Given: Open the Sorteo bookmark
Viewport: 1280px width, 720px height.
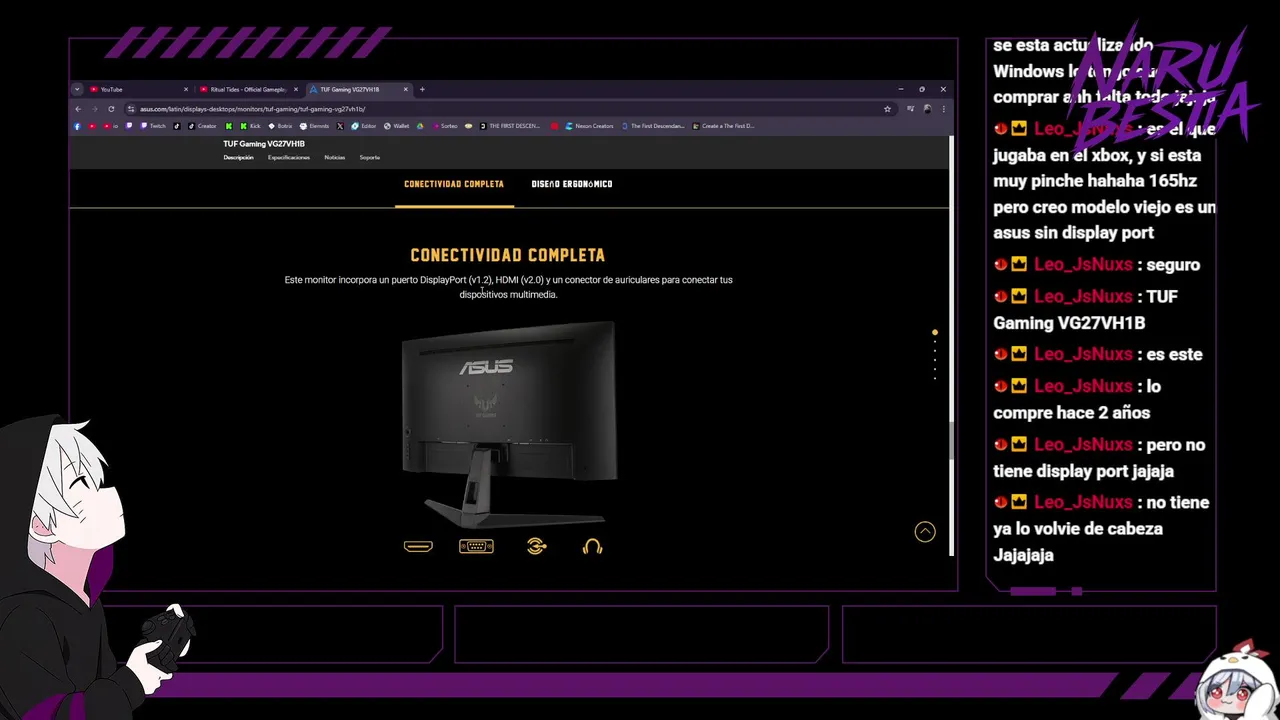Looking at the screenshot, I should coord(443,126).
